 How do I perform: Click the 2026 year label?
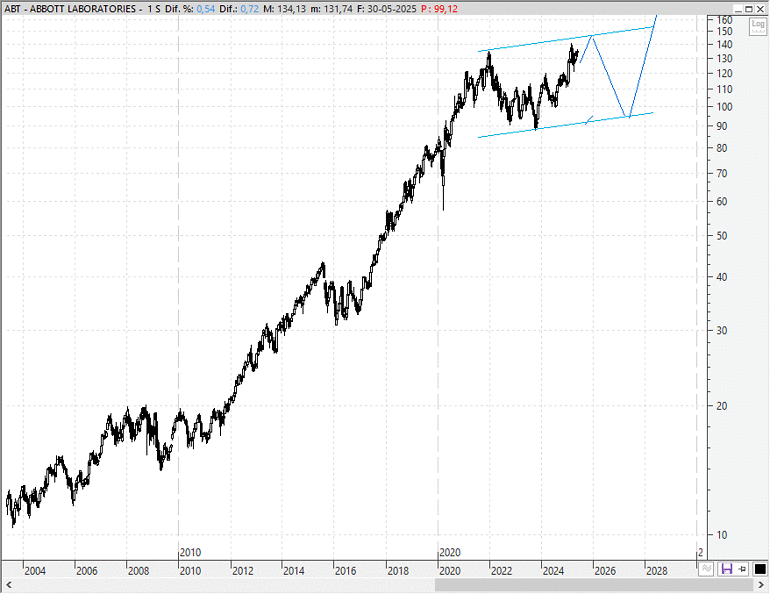(x=605, y=571)
